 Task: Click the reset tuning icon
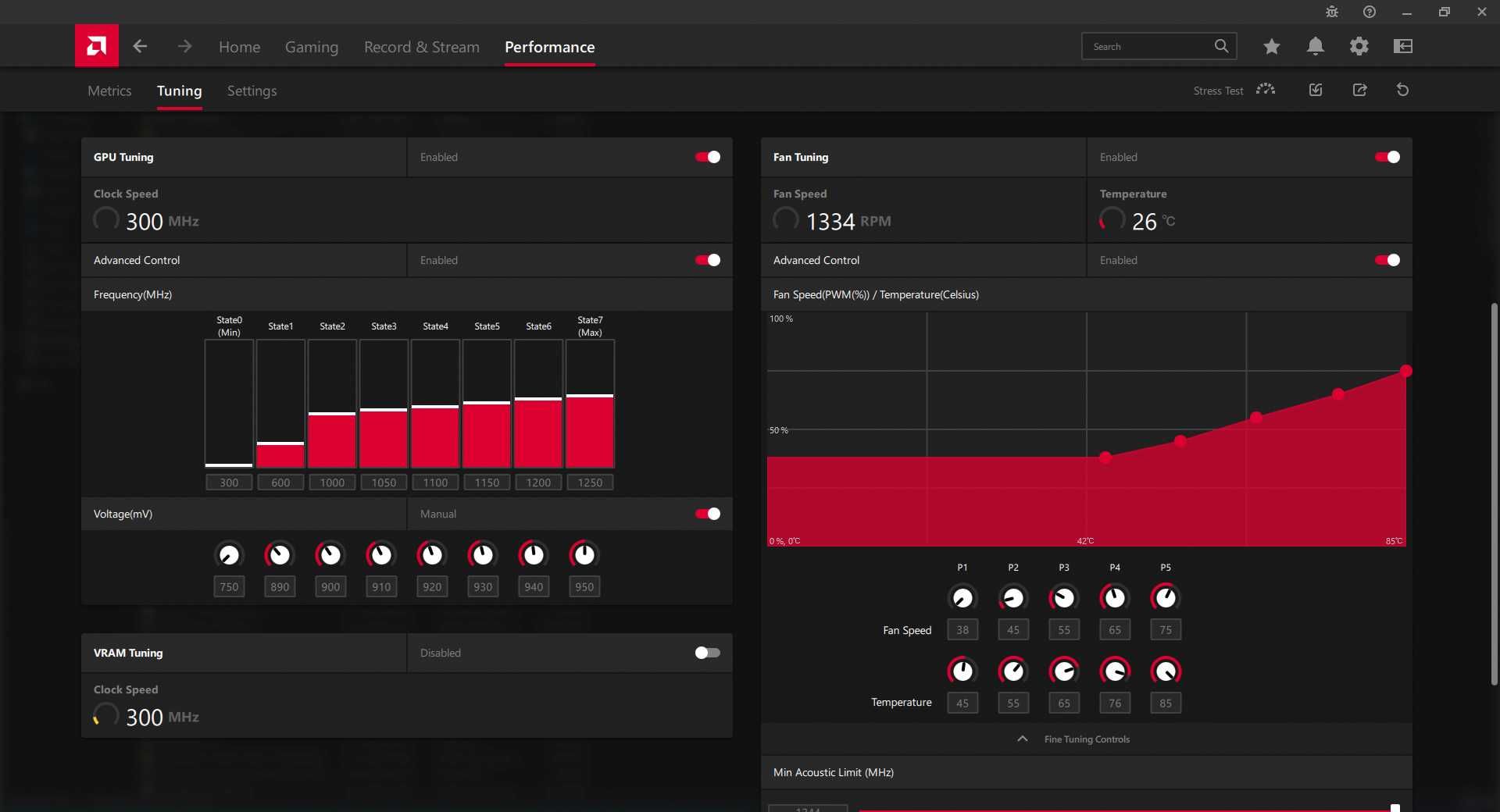coord(1403,90)
